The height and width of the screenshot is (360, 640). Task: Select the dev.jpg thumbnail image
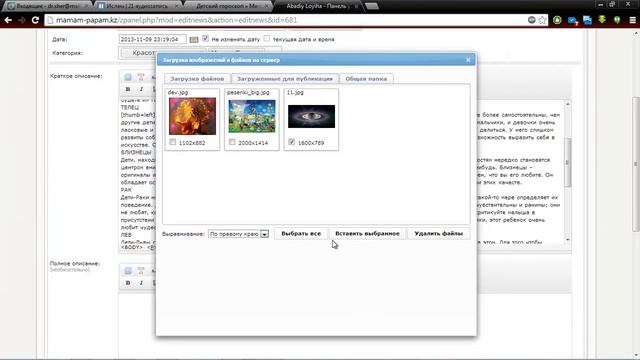(192, 116)
